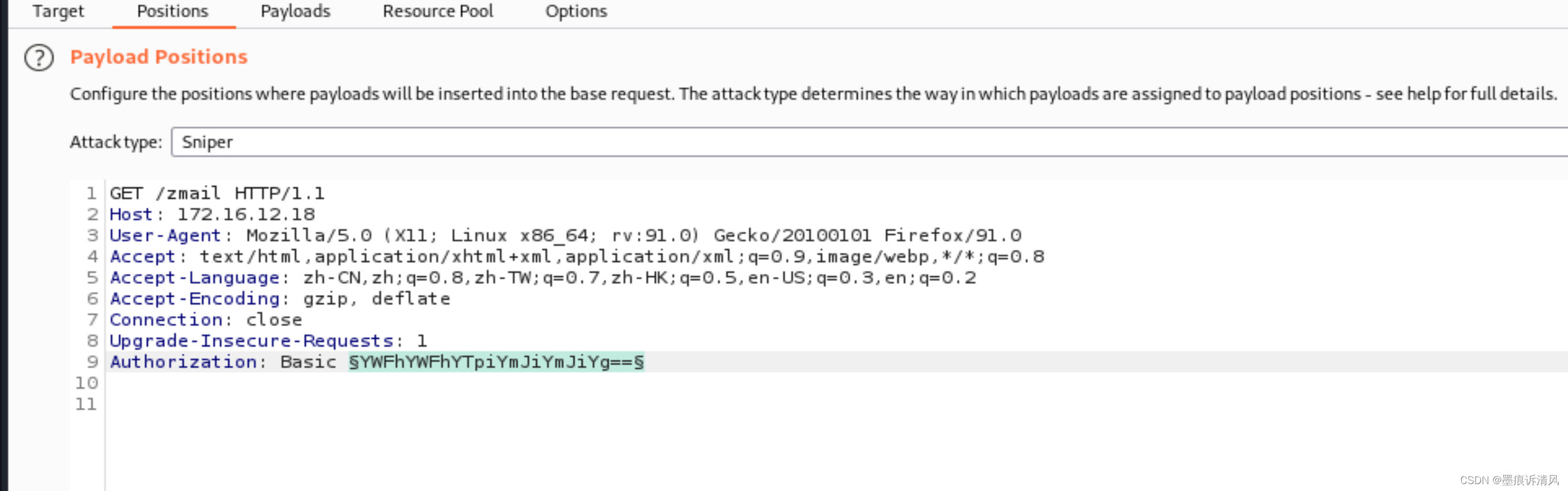Switch to the Options tab
The width and height of the screenshot is (1568, 491).
(x=576, y=11)
